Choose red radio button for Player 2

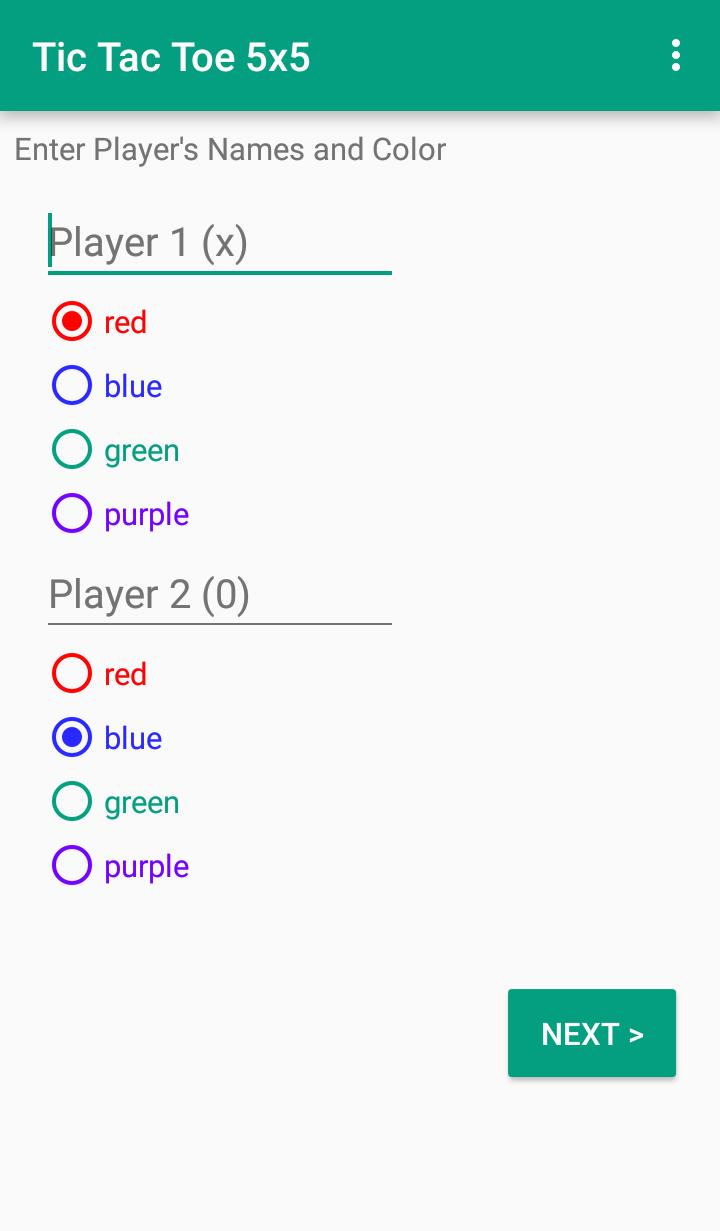[x=72, y=674]
